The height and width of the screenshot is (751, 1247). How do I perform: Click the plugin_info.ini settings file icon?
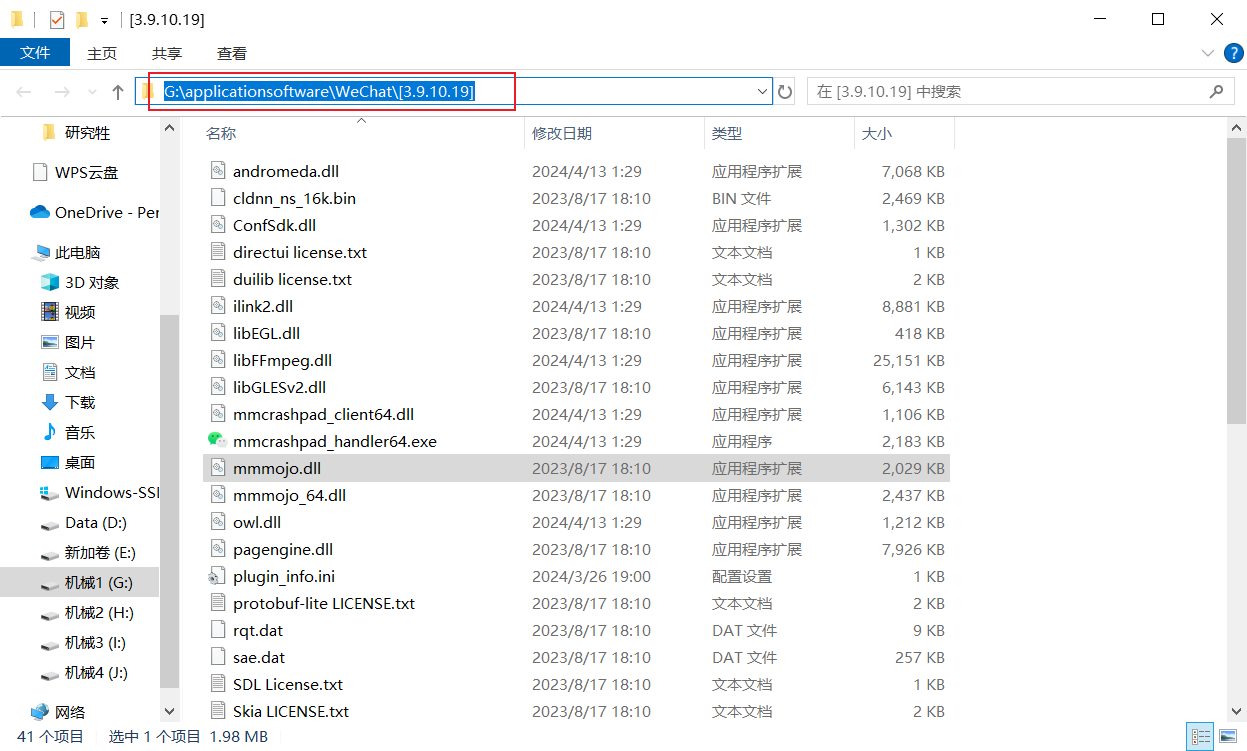pyautogui.click(x=218, y=576)
